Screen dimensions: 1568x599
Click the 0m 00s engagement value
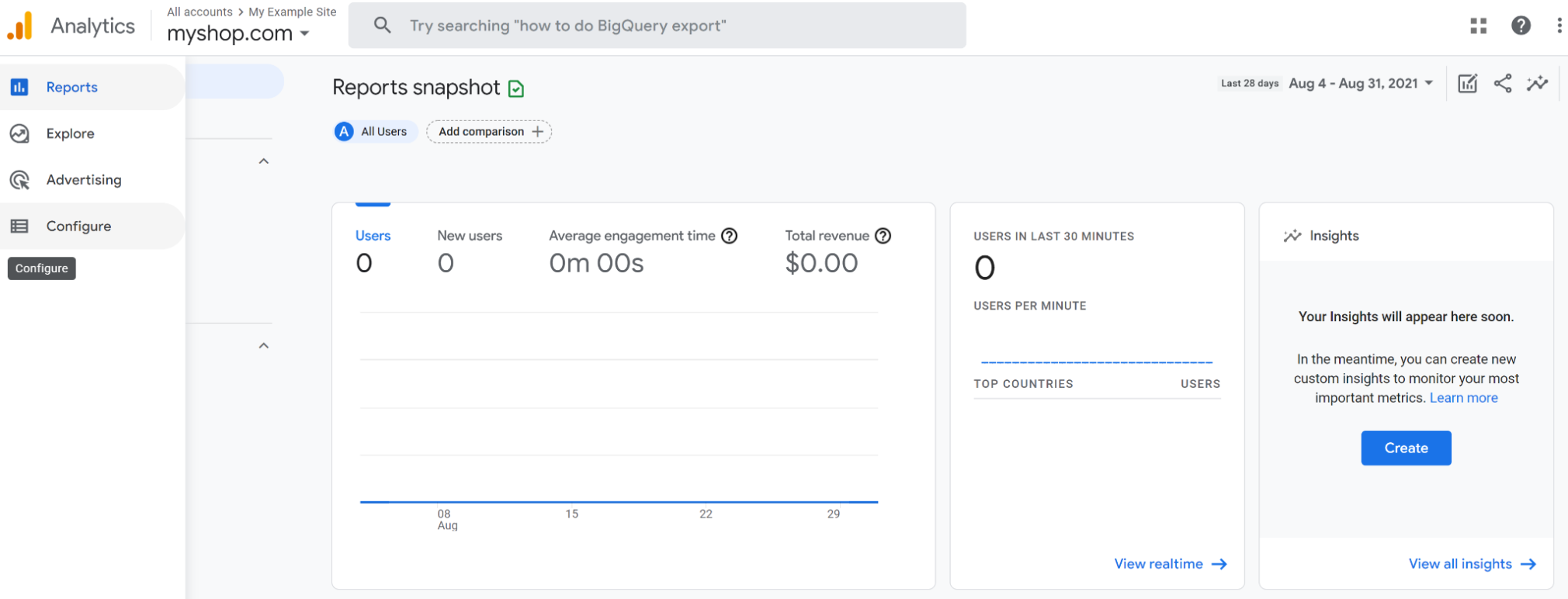pyautogui.click(x=596, y=264)
